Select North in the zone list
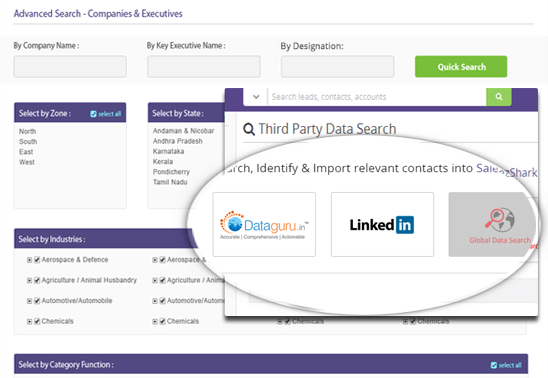Screen dimensions: 548x378 pos(28,131)
